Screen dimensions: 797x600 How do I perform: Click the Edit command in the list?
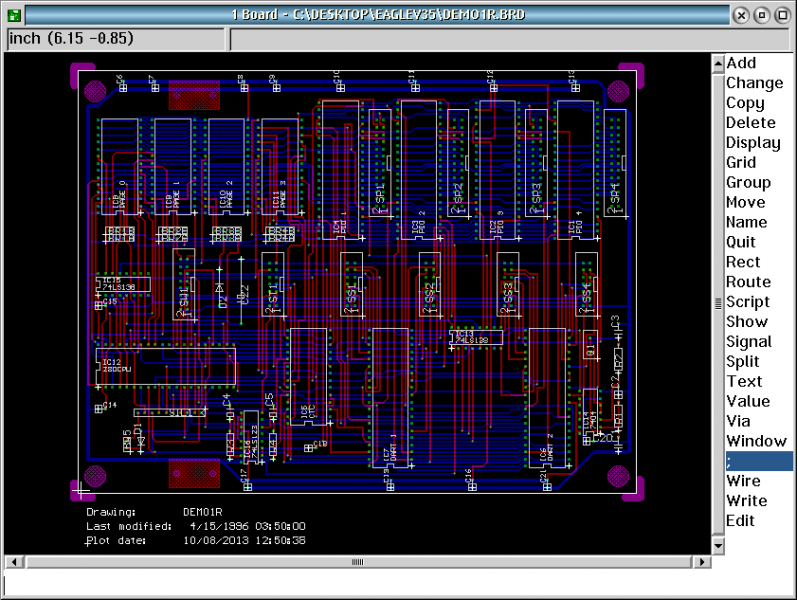click(x=741, y=521)
